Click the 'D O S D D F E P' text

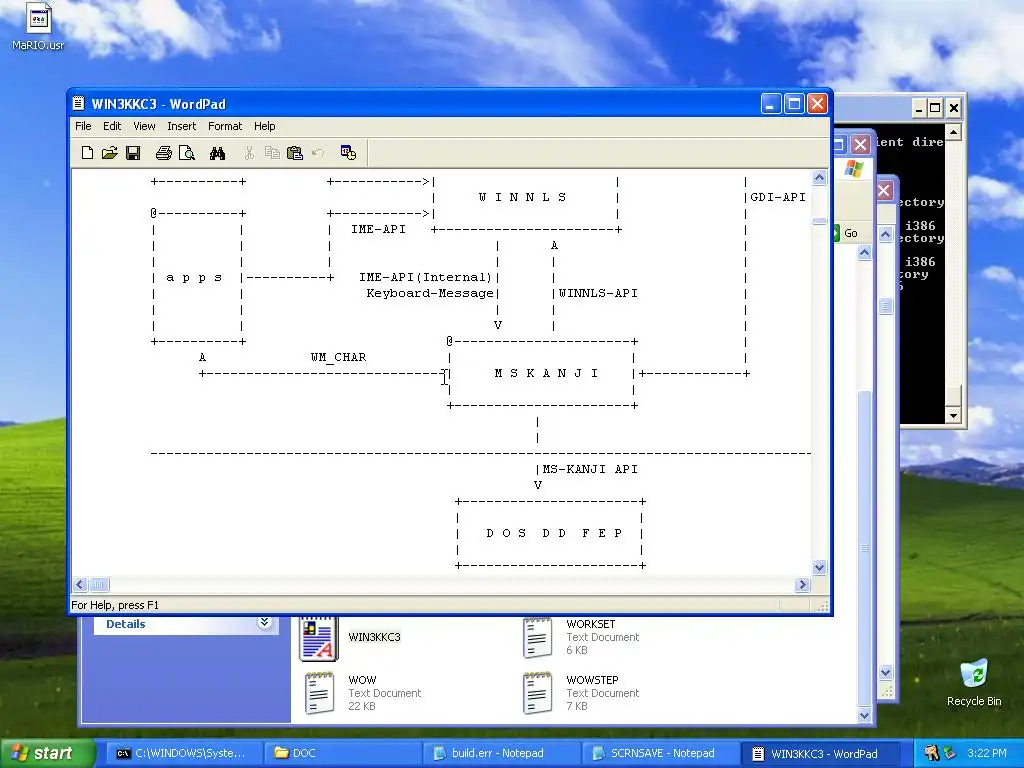[554, 533]
